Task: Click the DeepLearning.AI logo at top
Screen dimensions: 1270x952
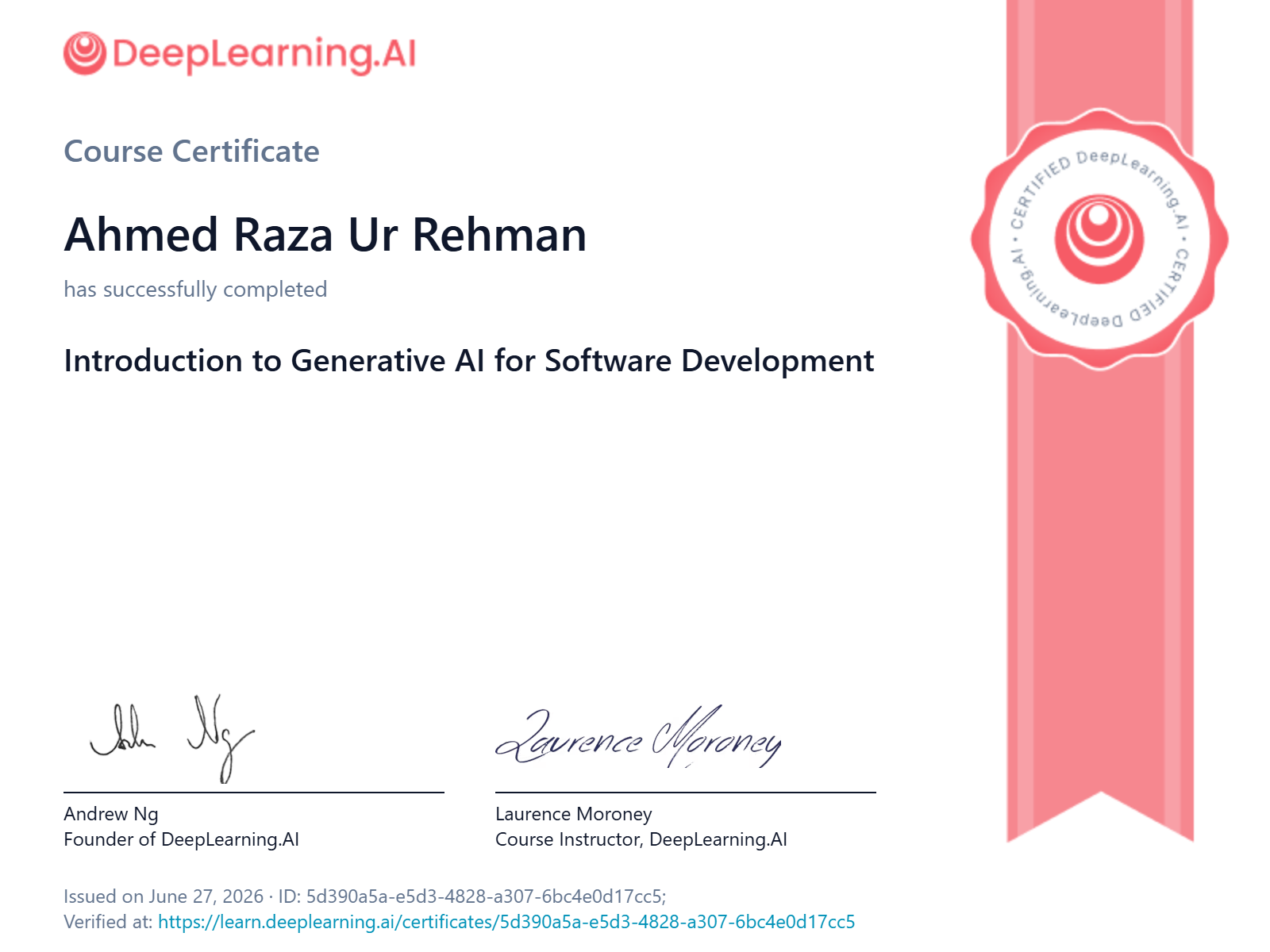Action: pos(240,54)
